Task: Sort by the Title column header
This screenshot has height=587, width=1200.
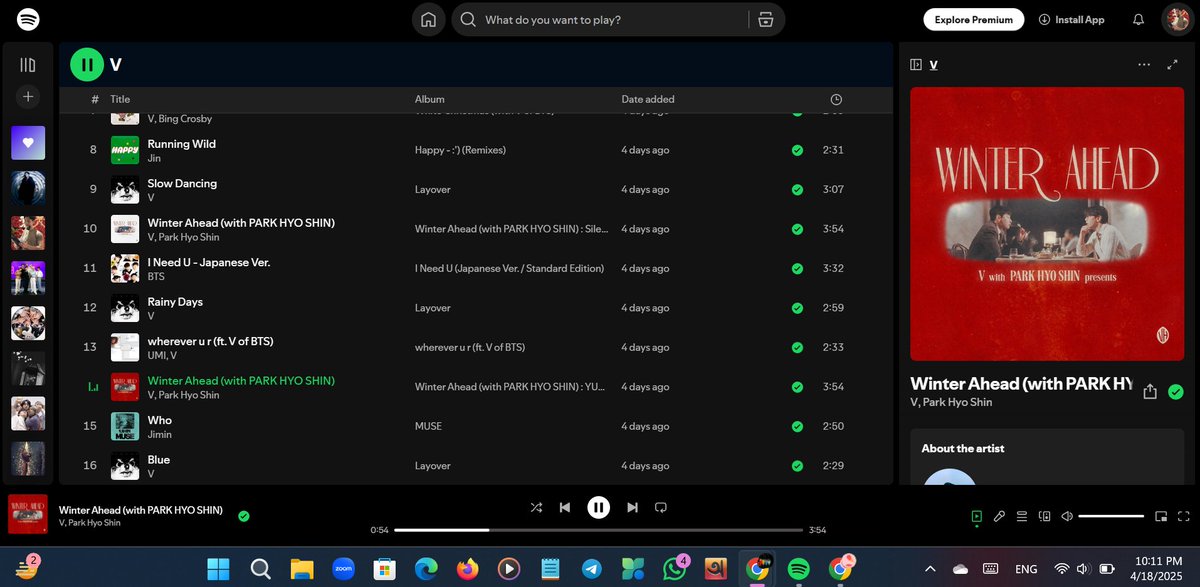Action: [120, 99]
